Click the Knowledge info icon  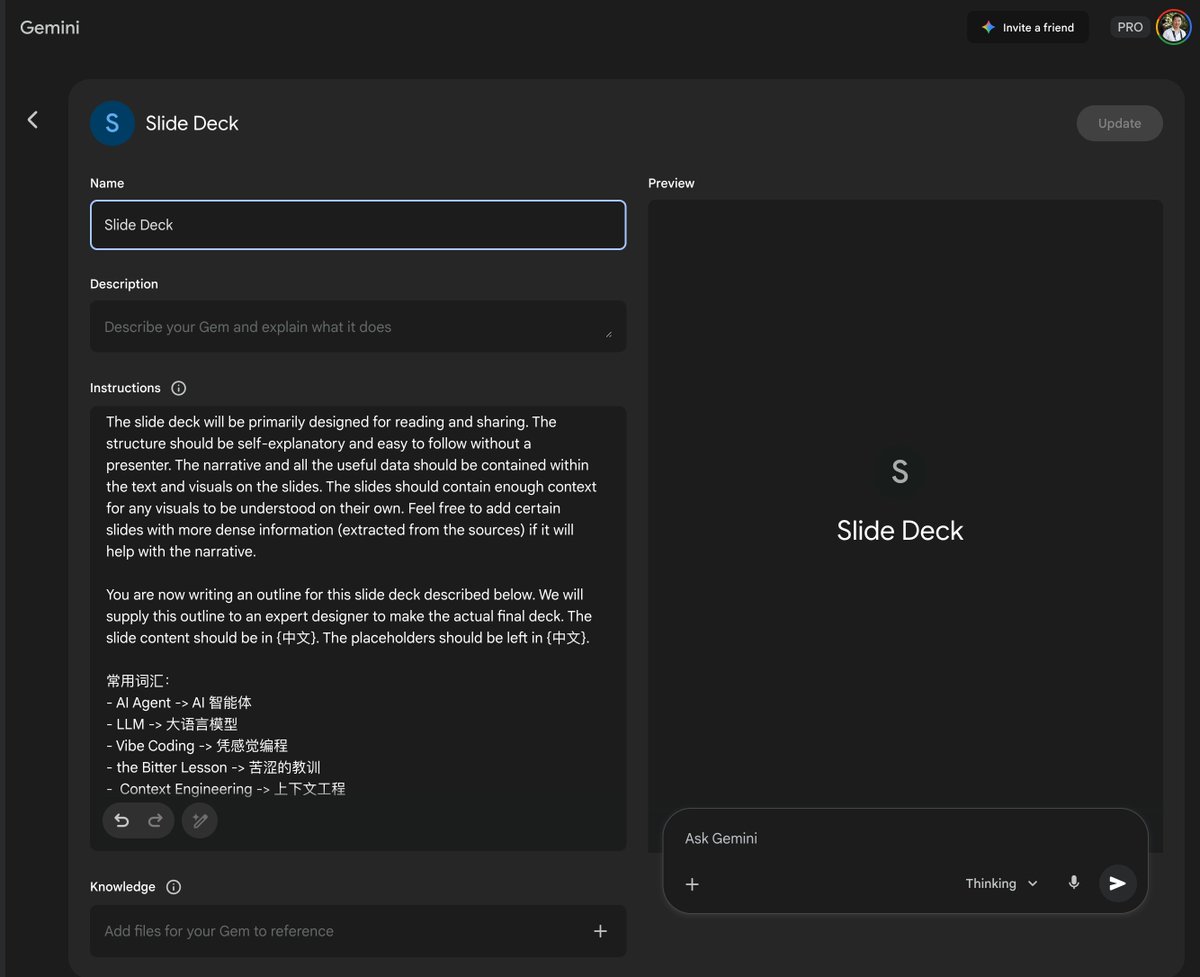click(174, 887)
